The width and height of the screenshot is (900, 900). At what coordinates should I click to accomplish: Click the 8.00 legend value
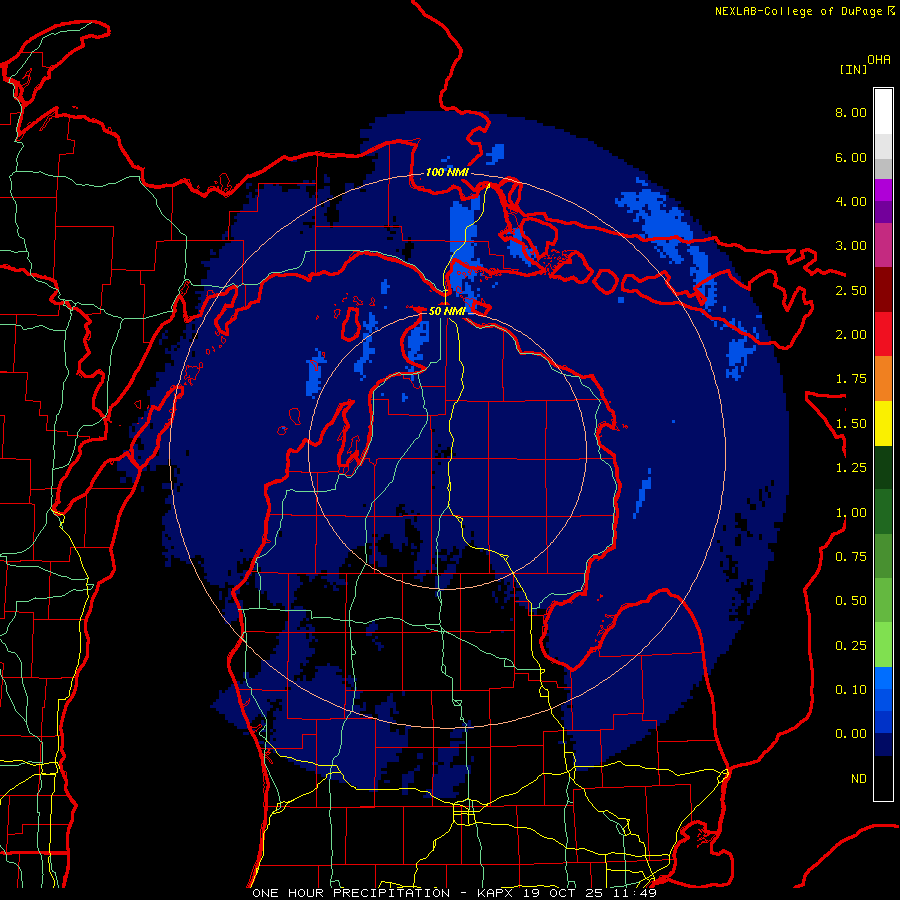[x=851, y=112]
